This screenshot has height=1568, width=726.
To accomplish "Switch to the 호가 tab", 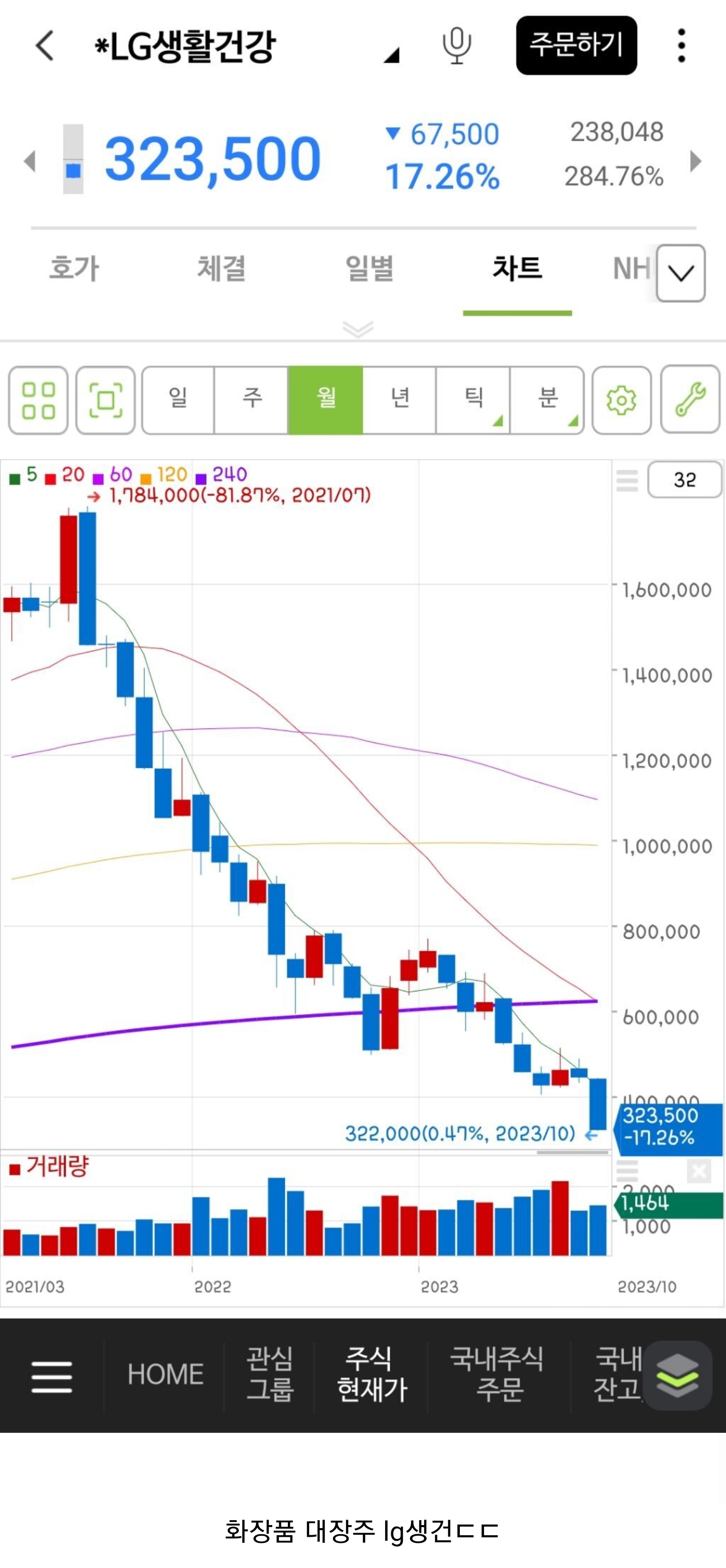I will (74, 268).
